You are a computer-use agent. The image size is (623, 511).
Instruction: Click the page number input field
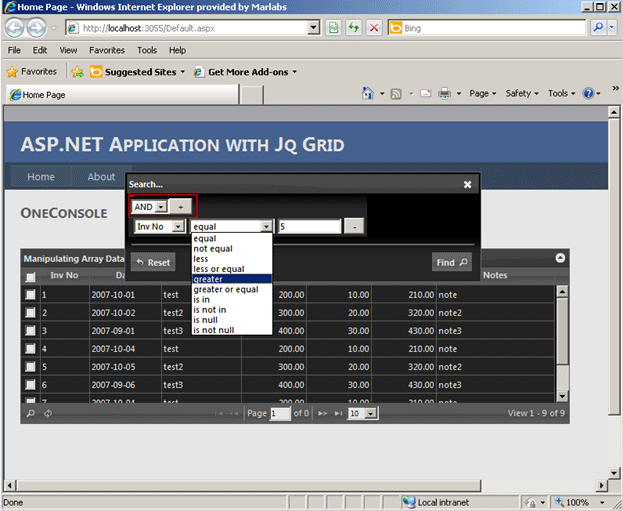280,413
